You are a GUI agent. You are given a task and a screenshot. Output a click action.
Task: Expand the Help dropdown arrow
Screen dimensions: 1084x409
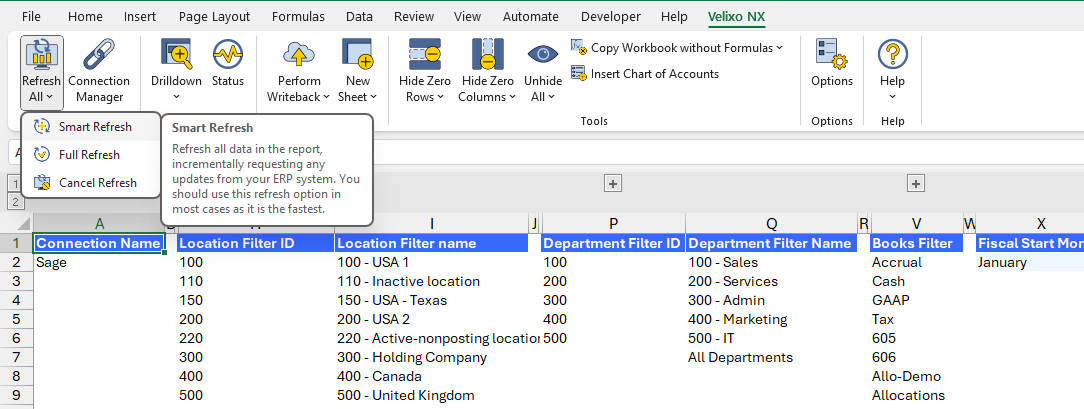(893, 97)
